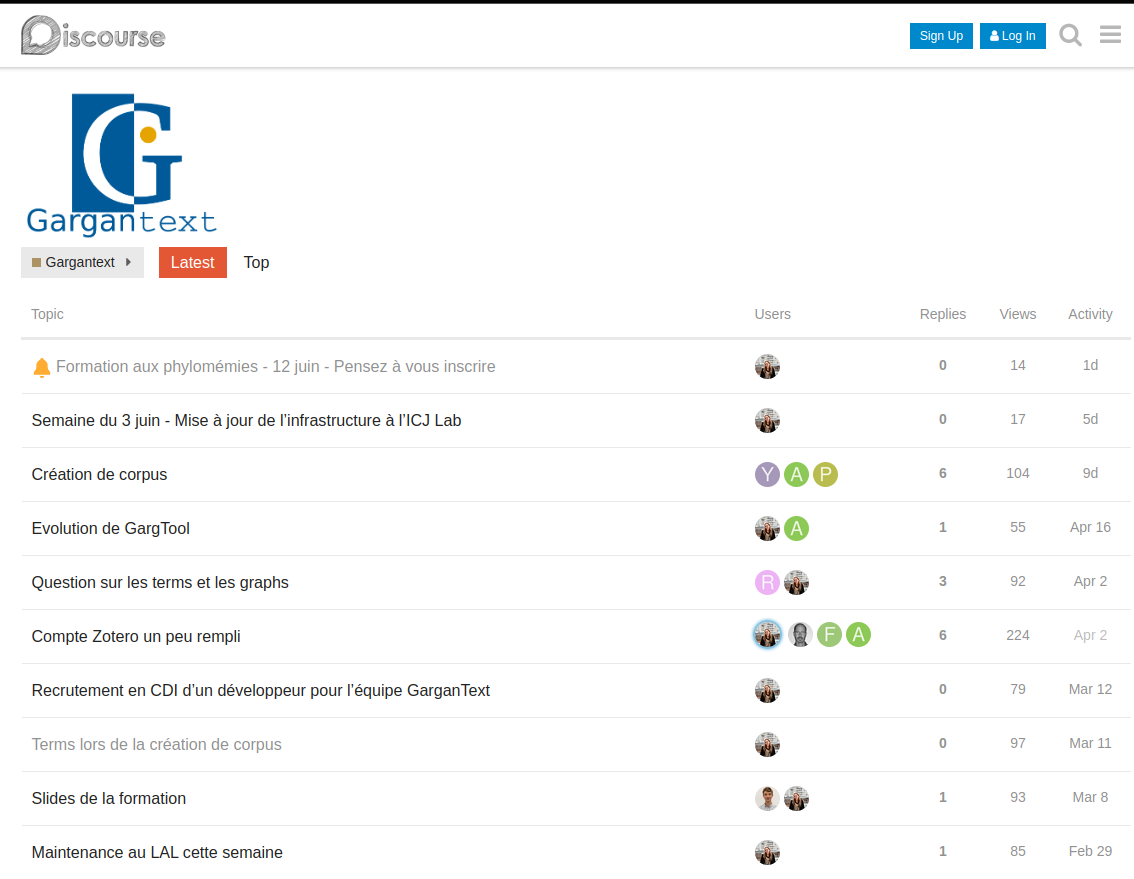Click photo avatar on Evolution de GargTool row
Image resolution: width=1134 pixels, height=879 pixels.
pos(767,529)
